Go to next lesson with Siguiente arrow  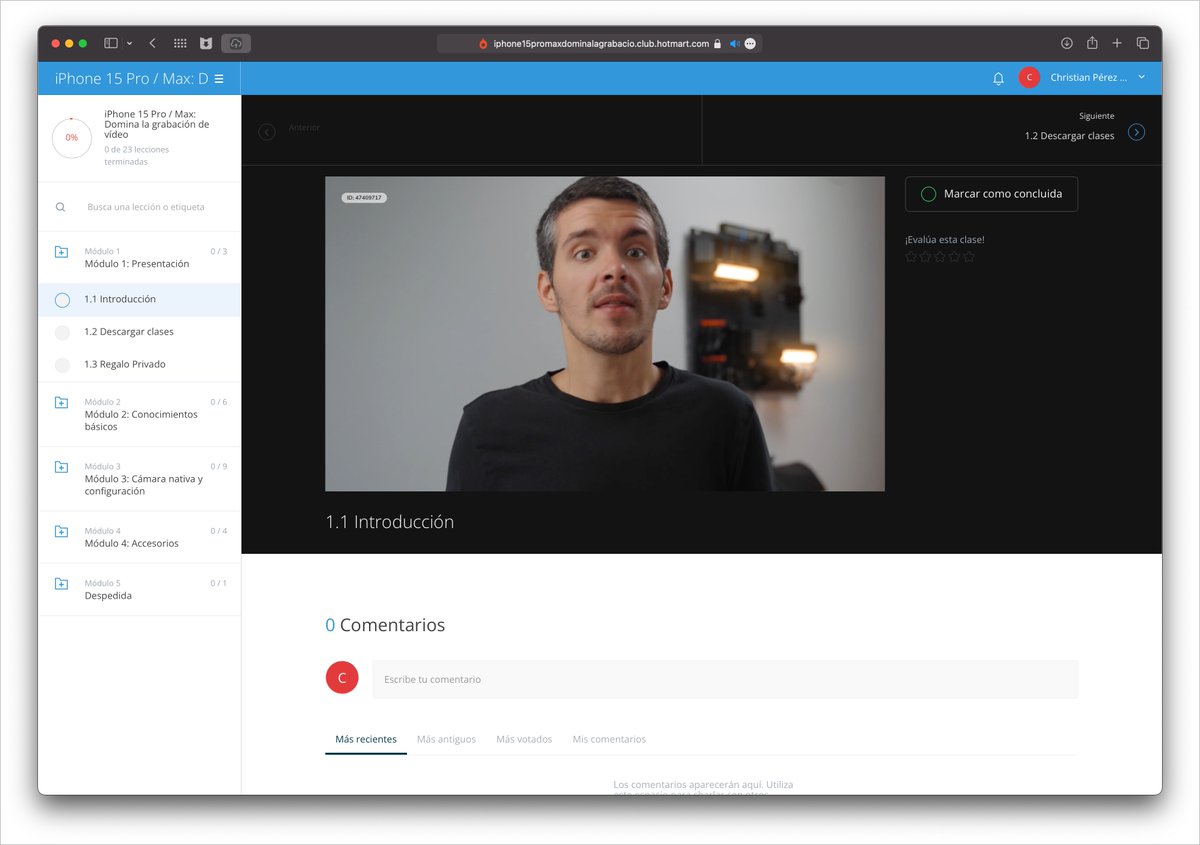pos(1136,132)
